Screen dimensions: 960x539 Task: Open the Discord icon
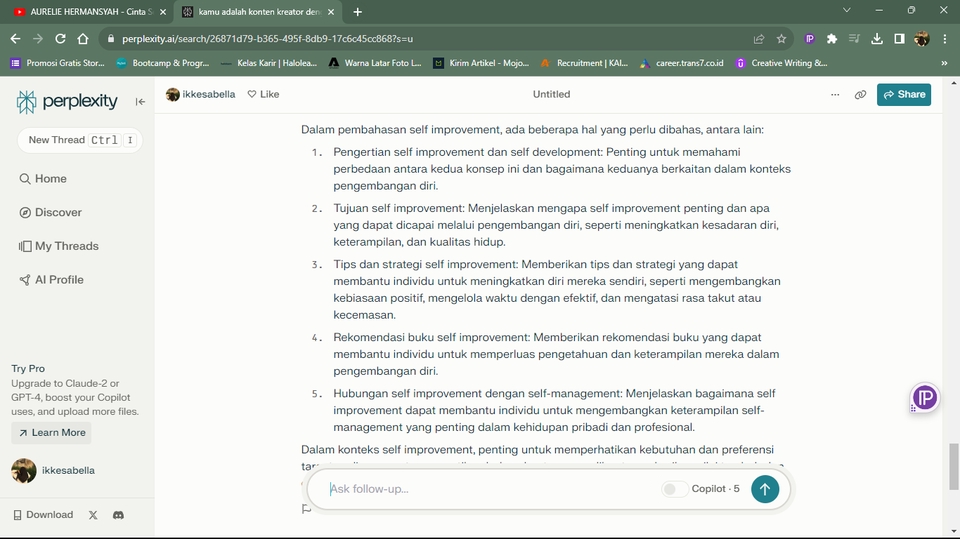point(119,515)
